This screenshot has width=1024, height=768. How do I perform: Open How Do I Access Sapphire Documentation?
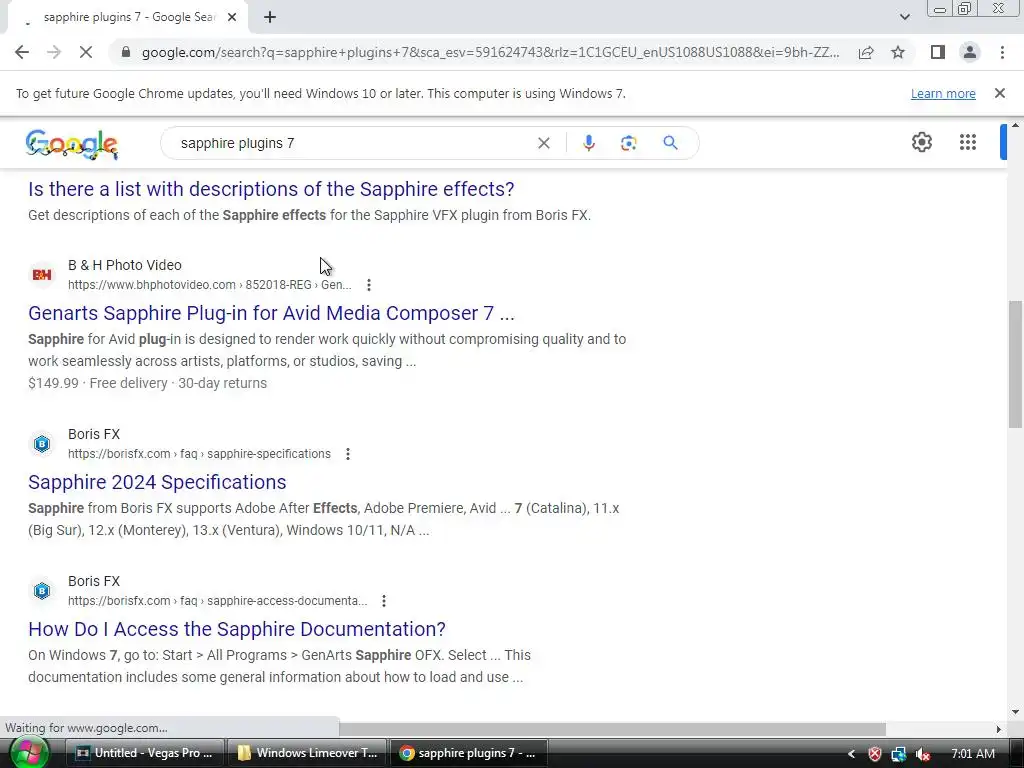(237, 630)
